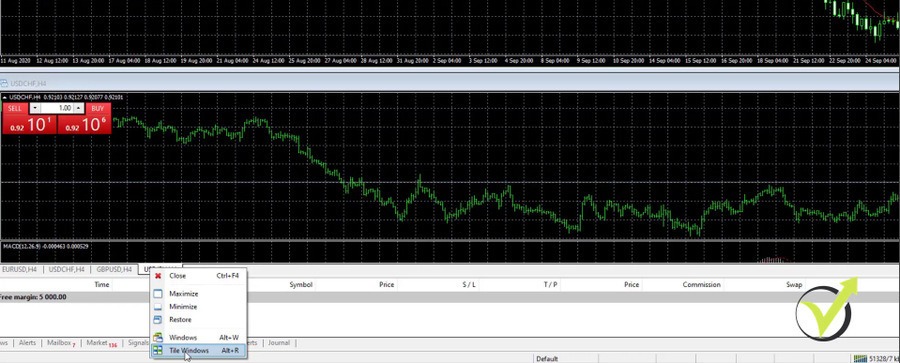Click the Minimize icon in the context menu

(158, 307)
